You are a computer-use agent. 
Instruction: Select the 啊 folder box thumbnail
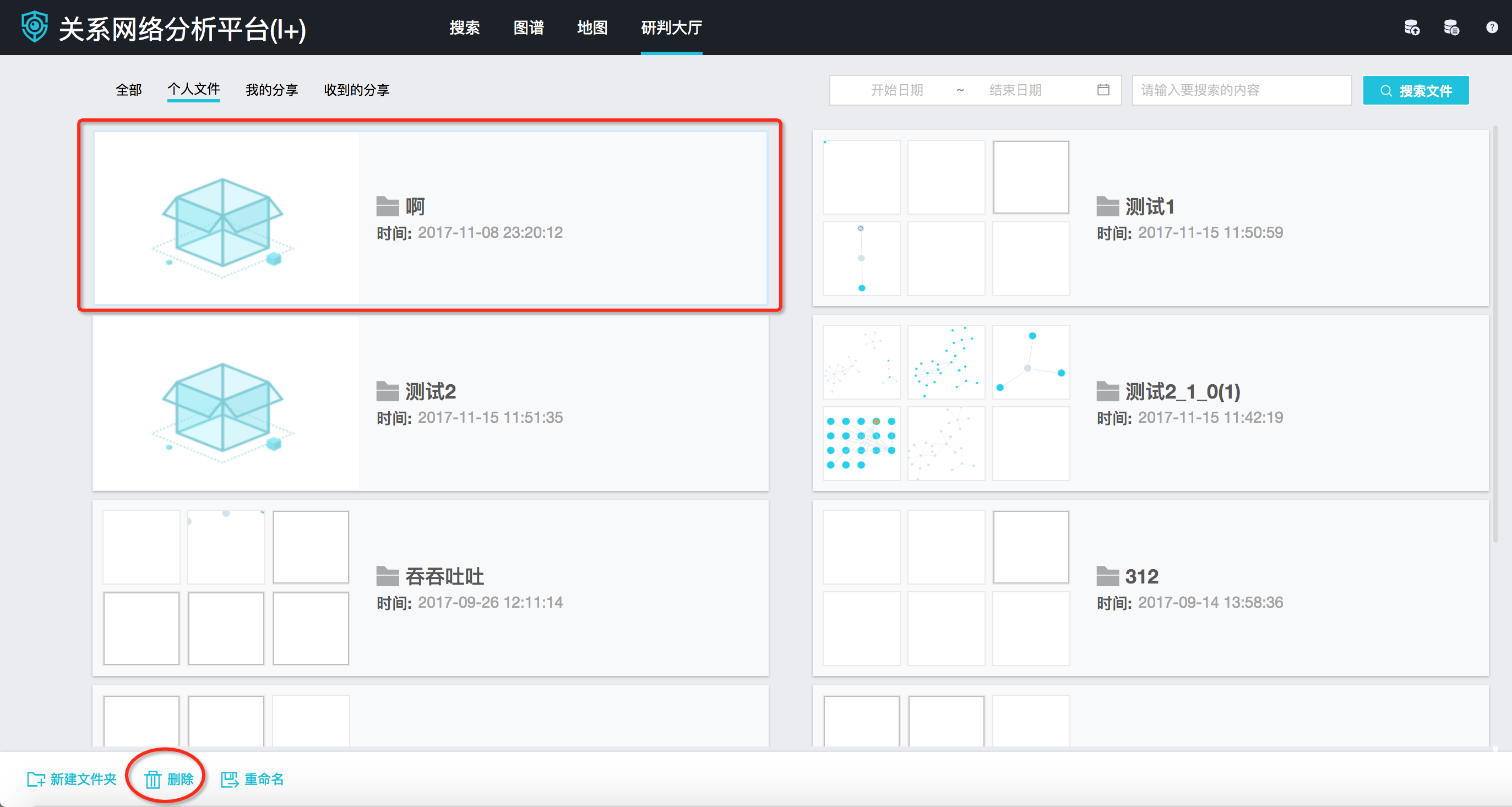click(226, 219)
